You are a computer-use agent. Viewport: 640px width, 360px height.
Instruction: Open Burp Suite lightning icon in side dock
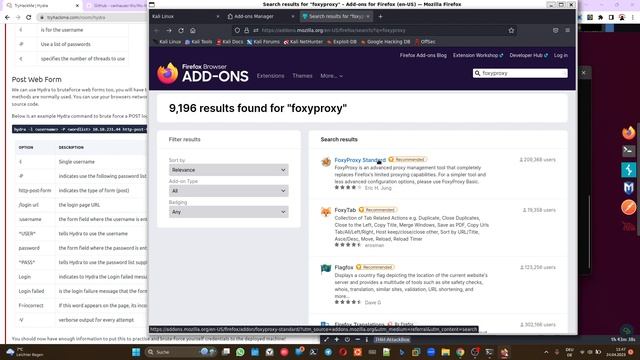pos(629,169)
